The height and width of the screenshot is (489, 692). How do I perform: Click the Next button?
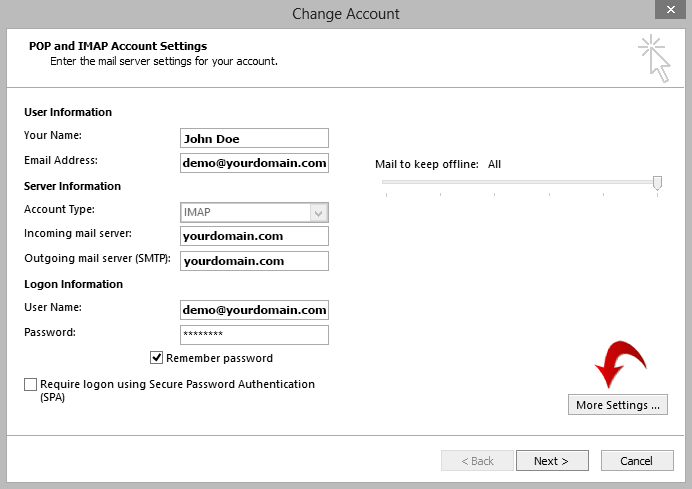point(552,461)
